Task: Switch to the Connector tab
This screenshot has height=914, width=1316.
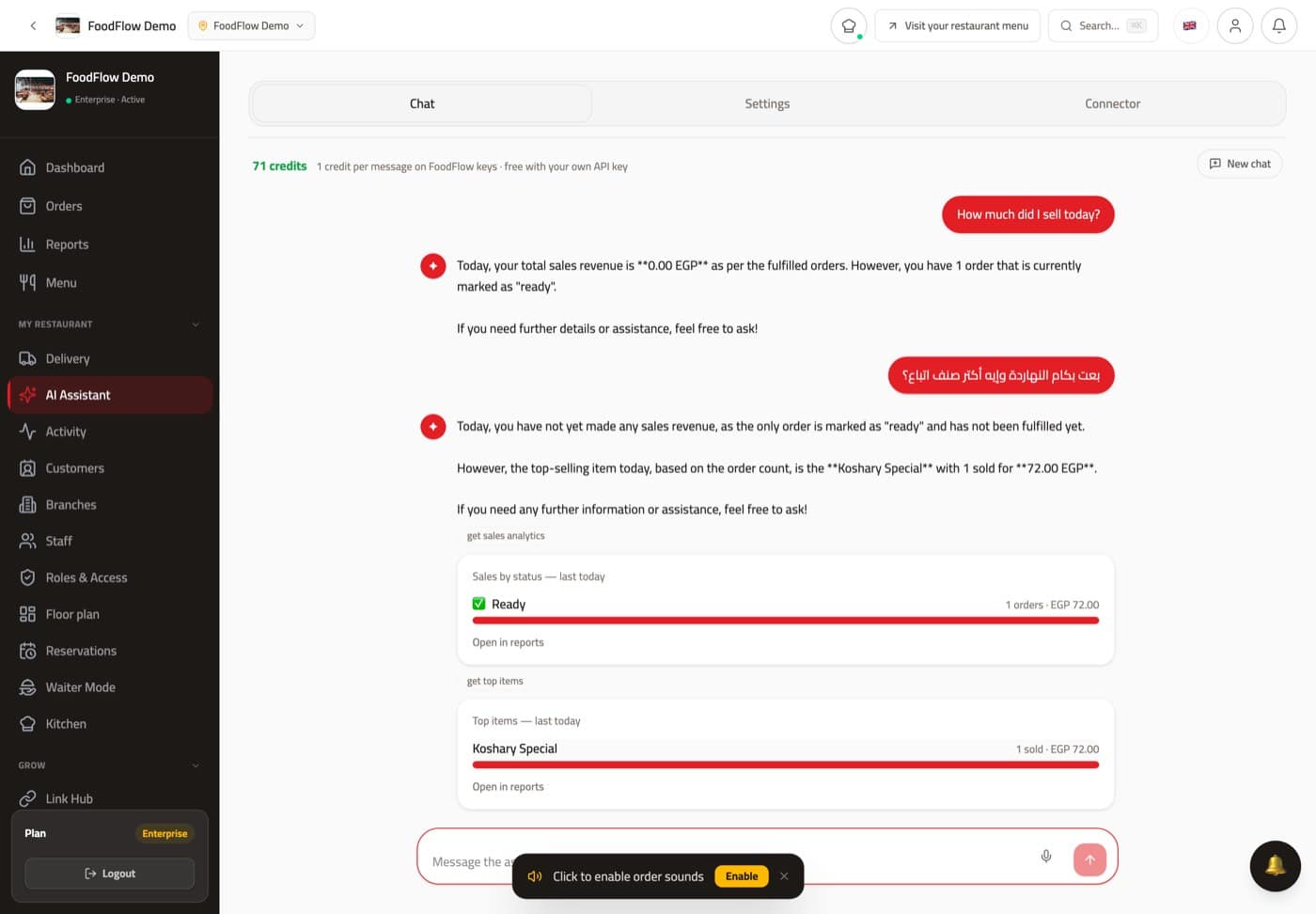Action: (x=1112, y=103)
